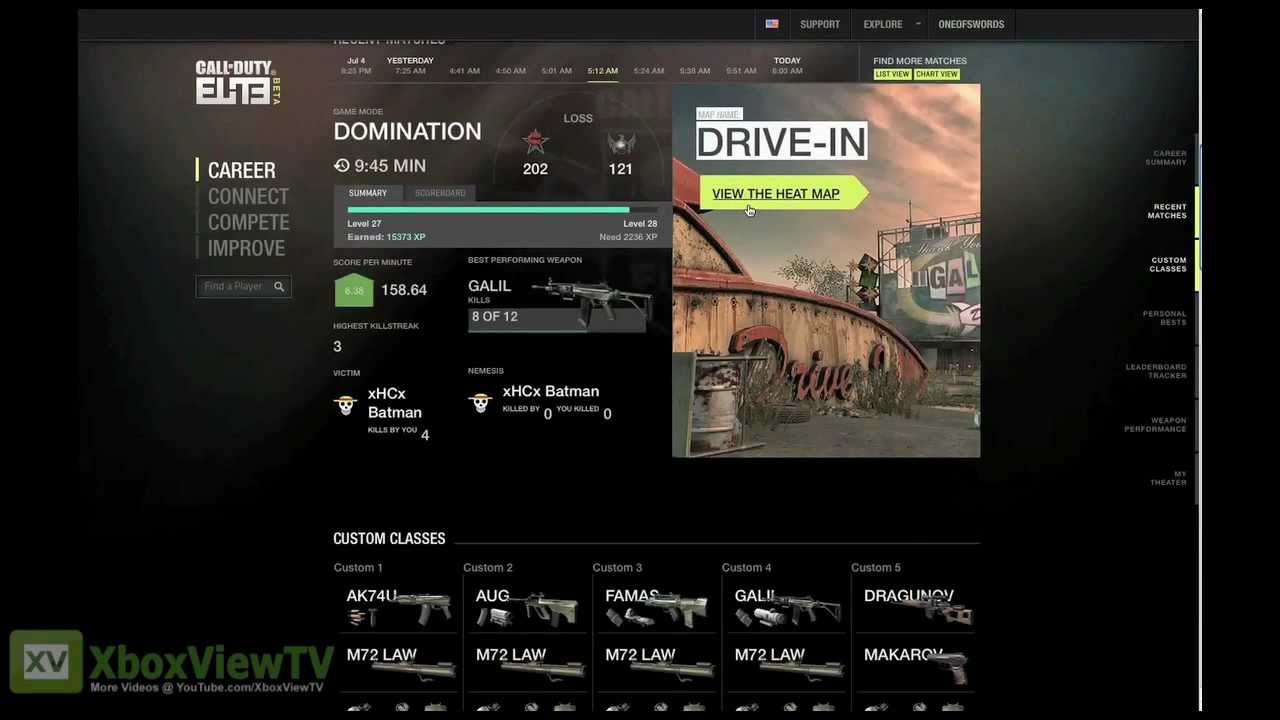Select the FAMAS weapon in Custom 3
1280x720 pixels.
point(655,607)
